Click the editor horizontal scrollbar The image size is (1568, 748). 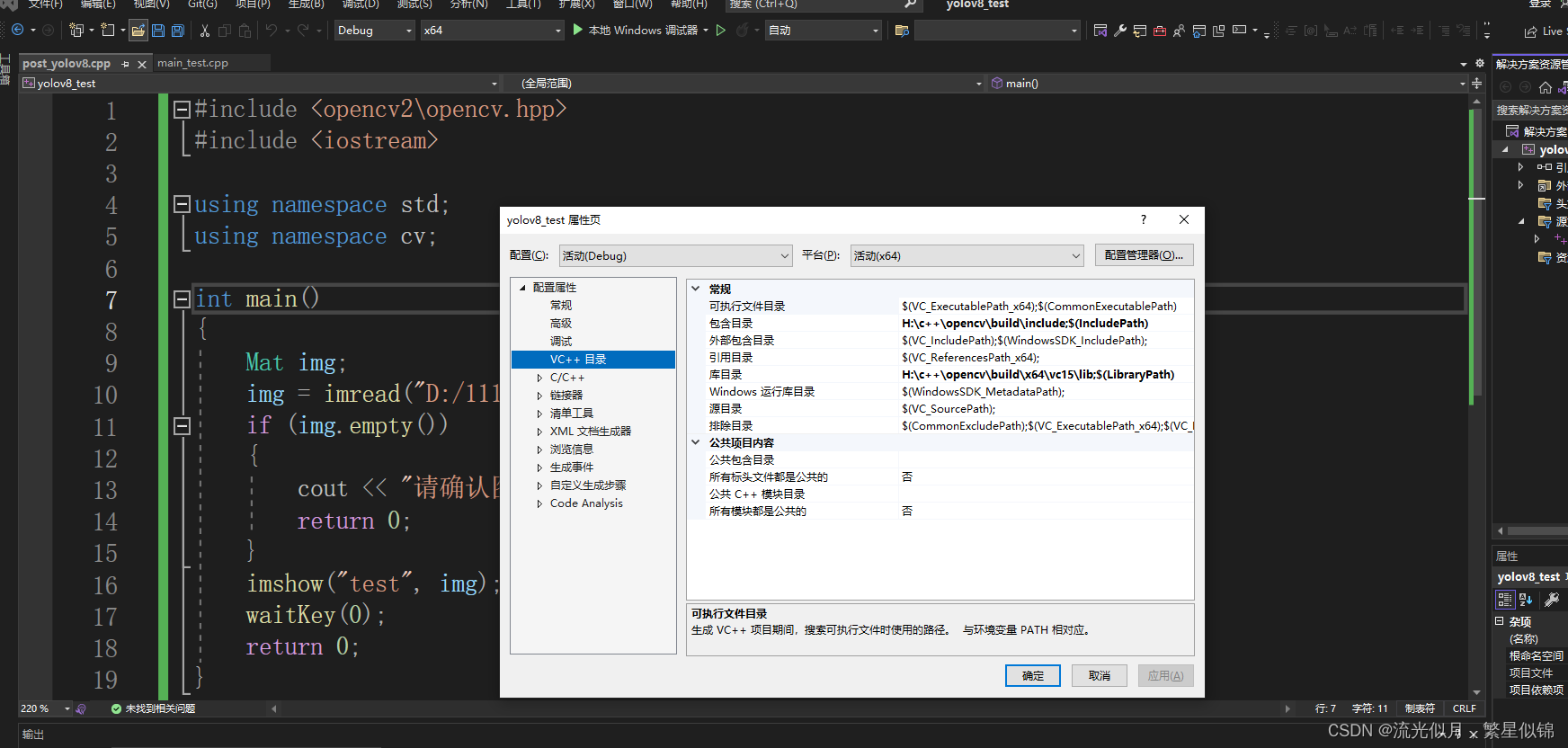(780, 708)
